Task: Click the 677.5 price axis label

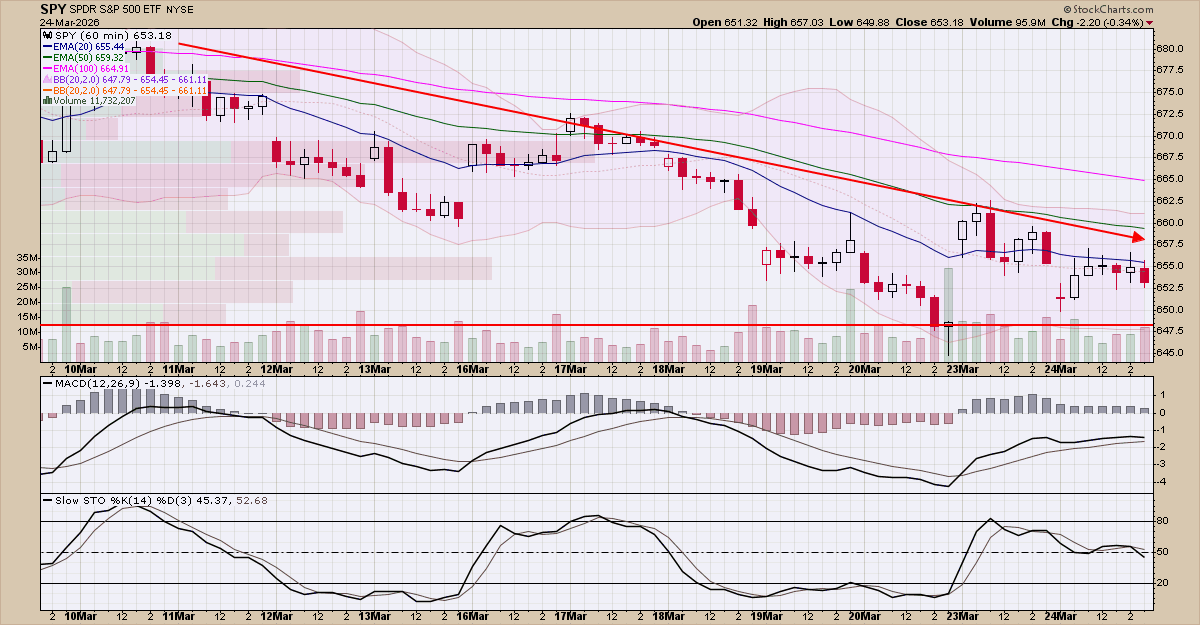Action: pyautogui.click(x=1170, y=70)
